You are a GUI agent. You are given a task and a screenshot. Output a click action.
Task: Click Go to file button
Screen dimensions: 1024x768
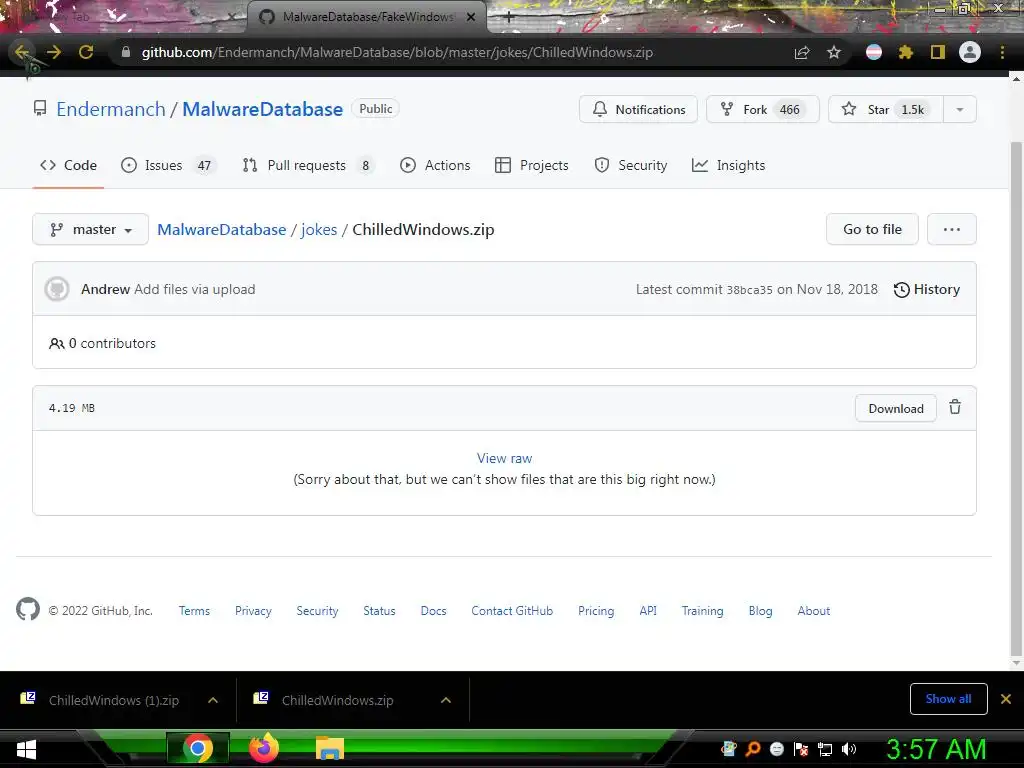872,229
